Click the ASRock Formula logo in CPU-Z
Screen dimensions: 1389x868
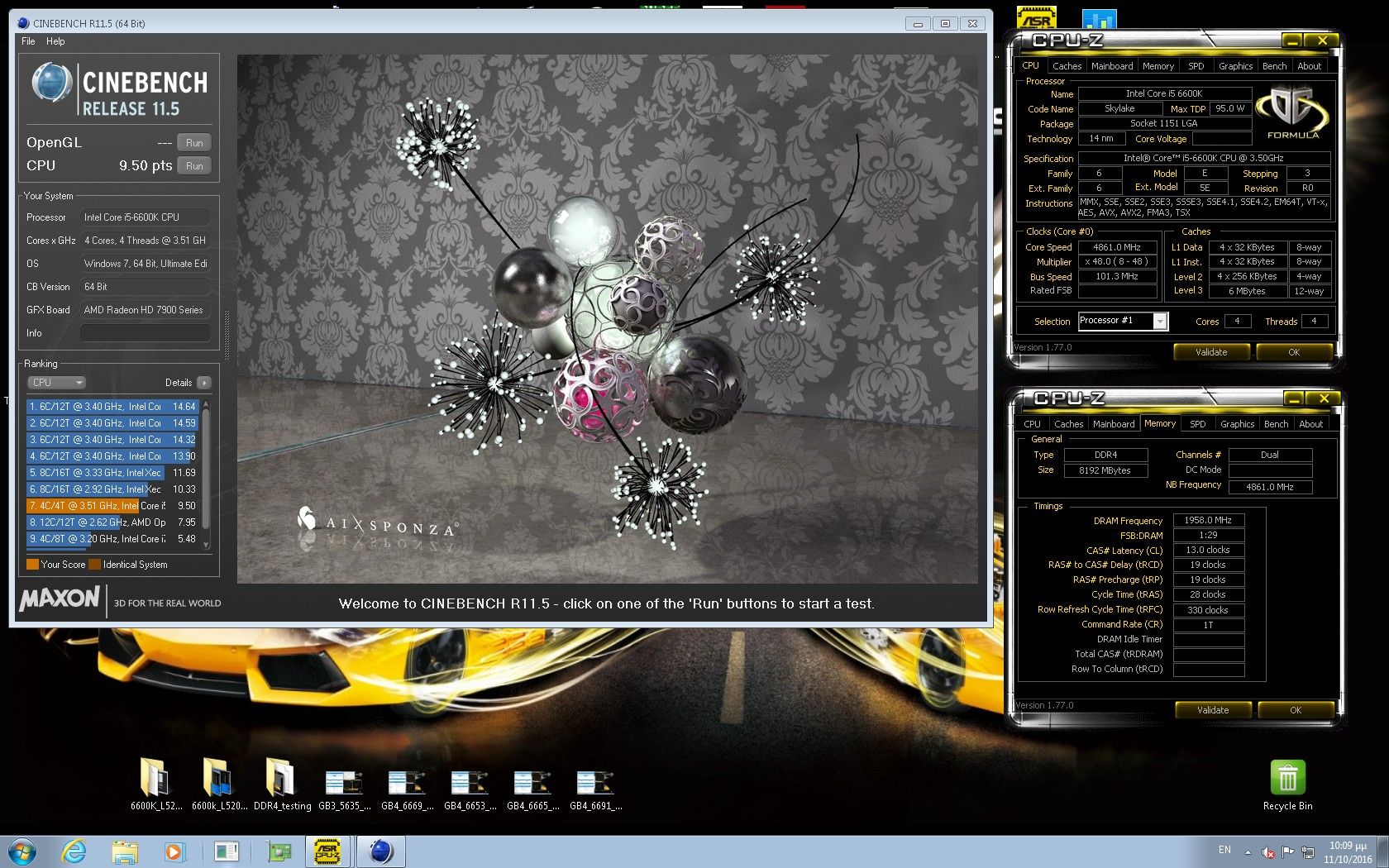1292,113
